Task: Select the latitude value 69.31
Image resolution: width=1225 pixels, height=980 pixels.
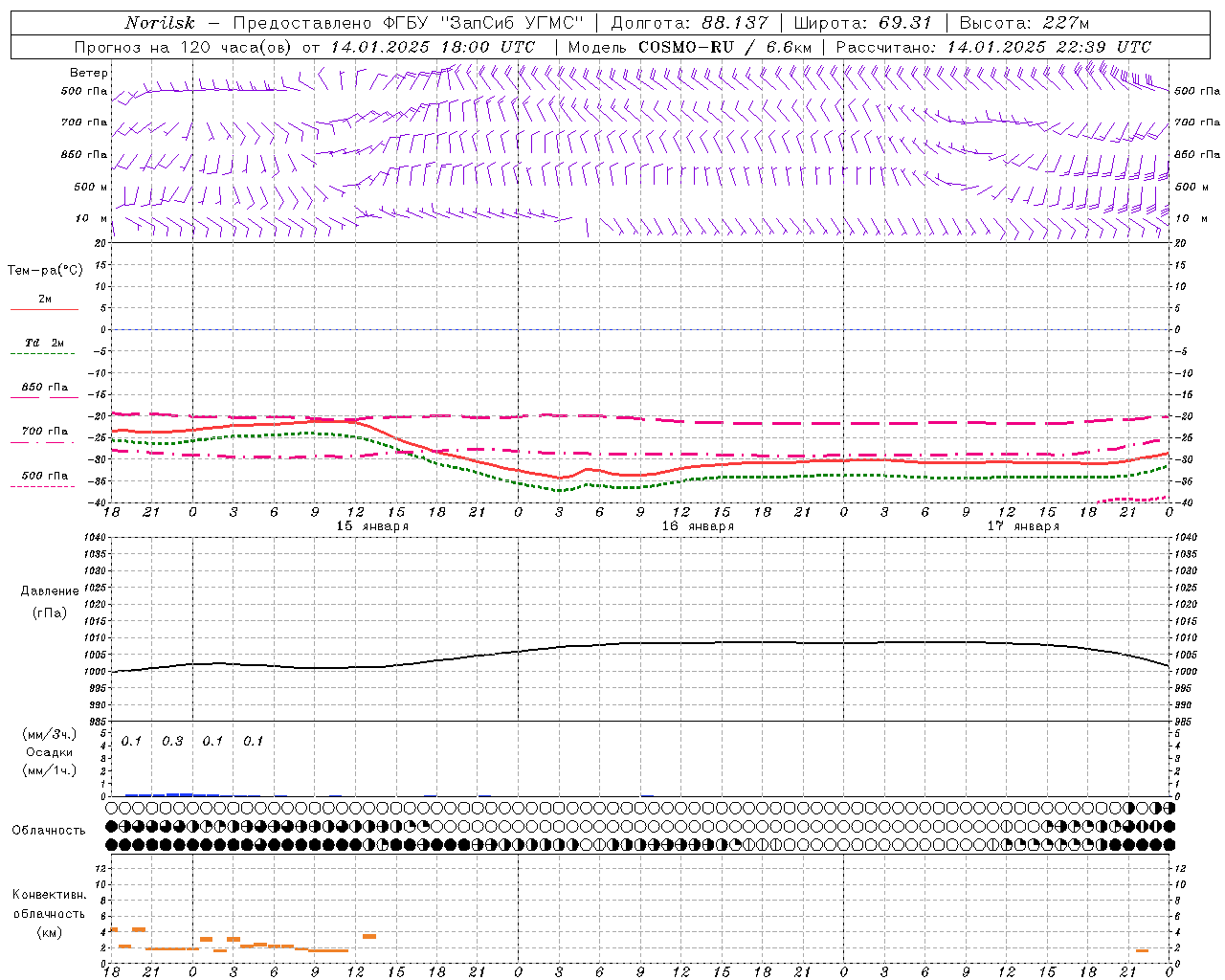Action: click(904, 23)
